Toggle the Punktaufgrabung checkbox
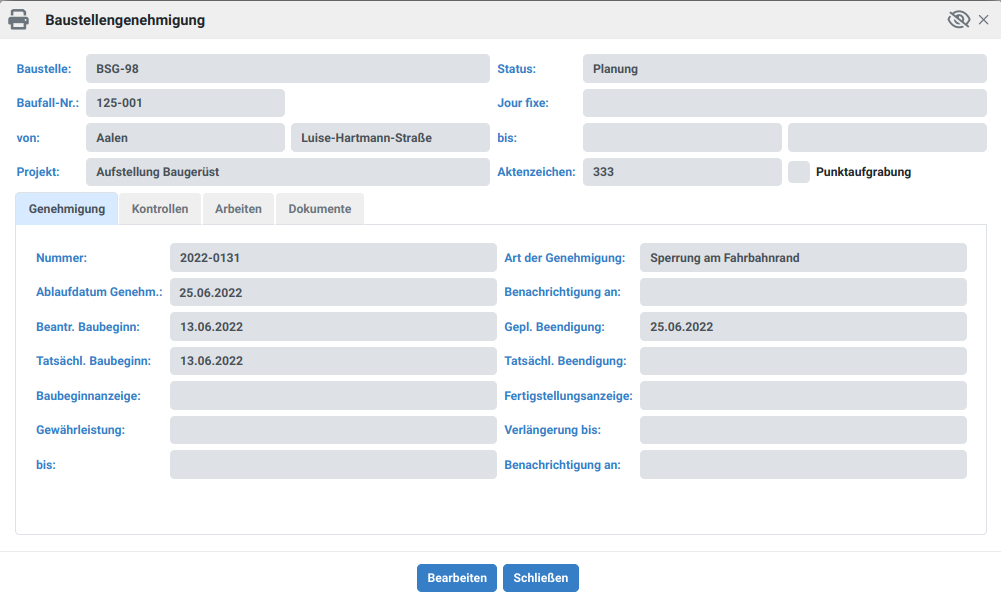 tap(798, 171)
